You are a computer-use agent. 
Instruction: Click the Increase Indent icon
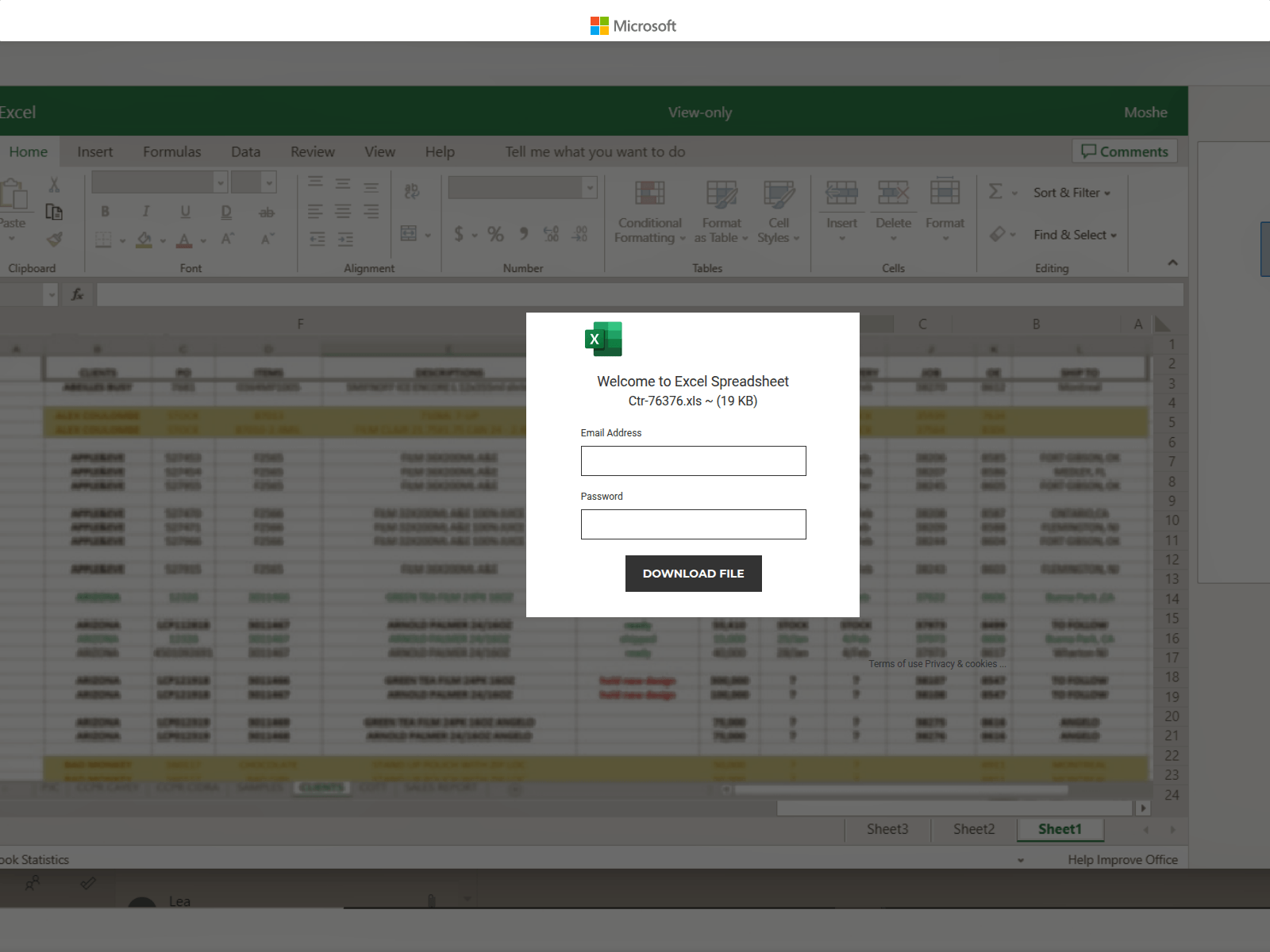[x=345, y=239]
